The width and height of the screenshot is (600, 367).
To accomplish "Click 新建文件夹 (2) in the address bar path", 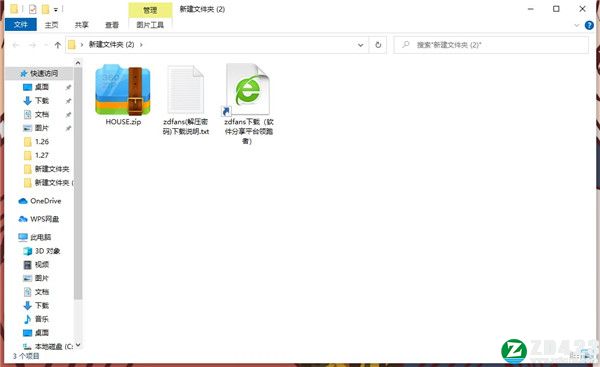I will [111, 45].
